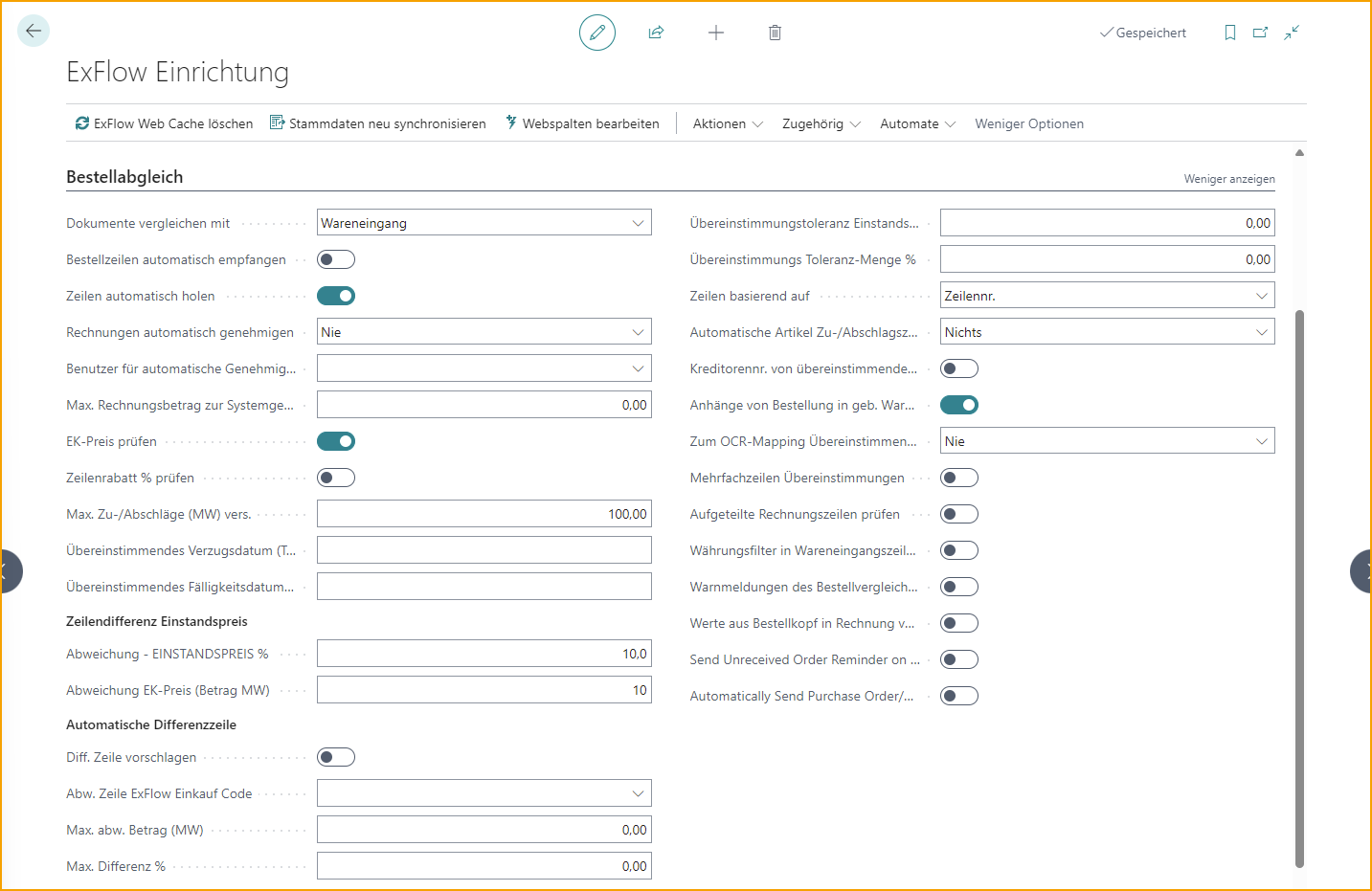This screenshot has height=891, width=1372.
Task: Create new record with plus icon
Action: click(716, 33)
